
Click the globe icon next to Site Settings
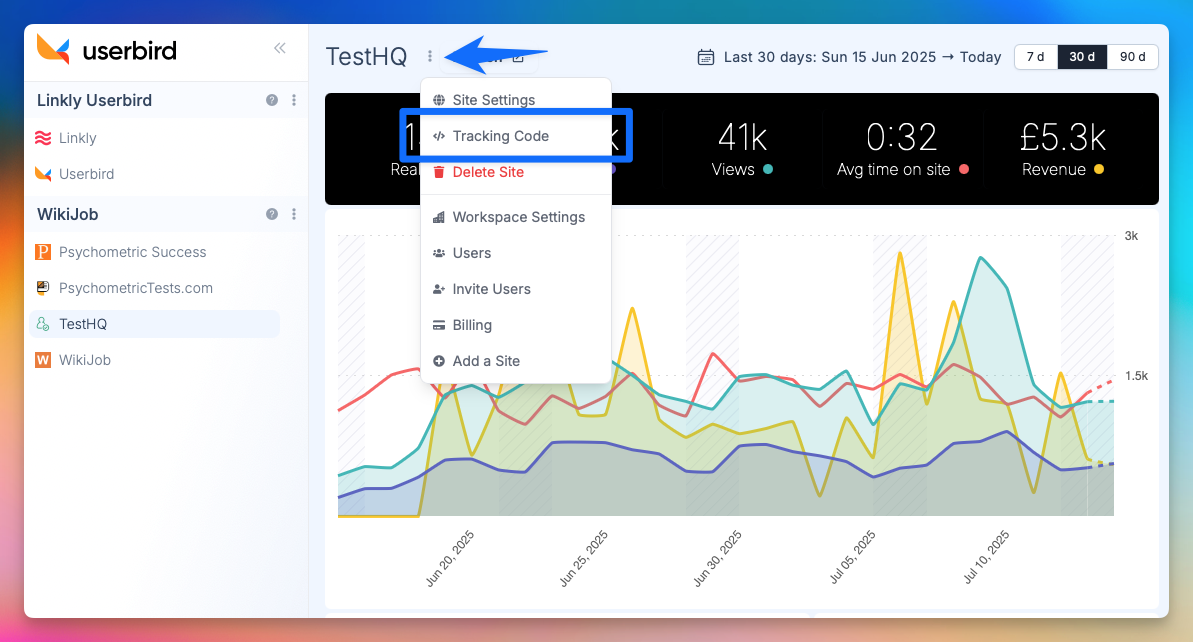(439, 100)
